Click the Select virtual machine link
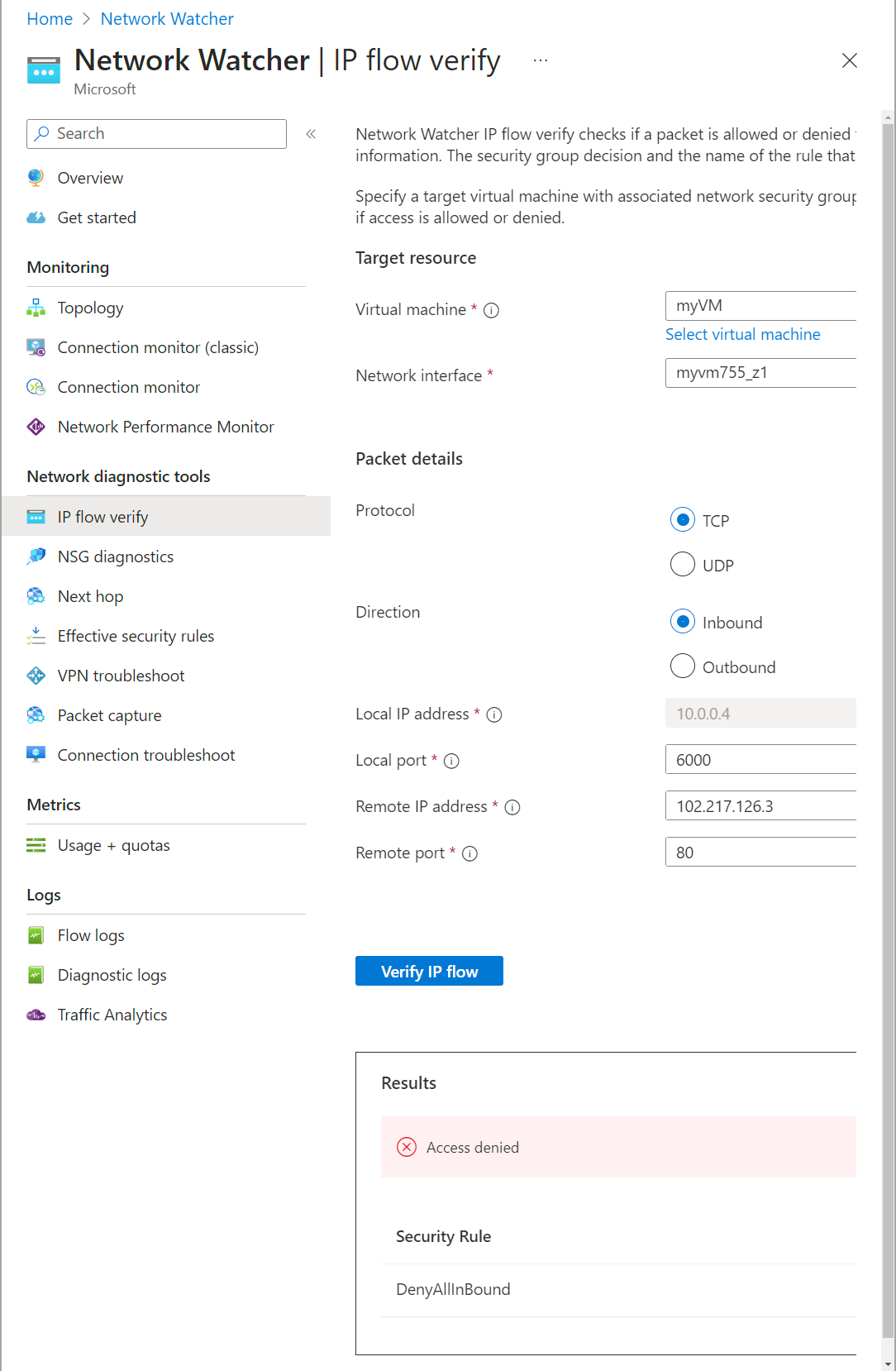 (743, 335)
